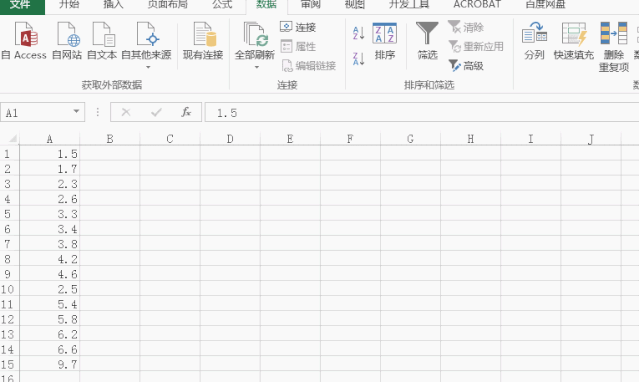The width and height of the screenshot is (639, 382).
Task: Select cell with value 5.4
Action: [x=49, y=304]
